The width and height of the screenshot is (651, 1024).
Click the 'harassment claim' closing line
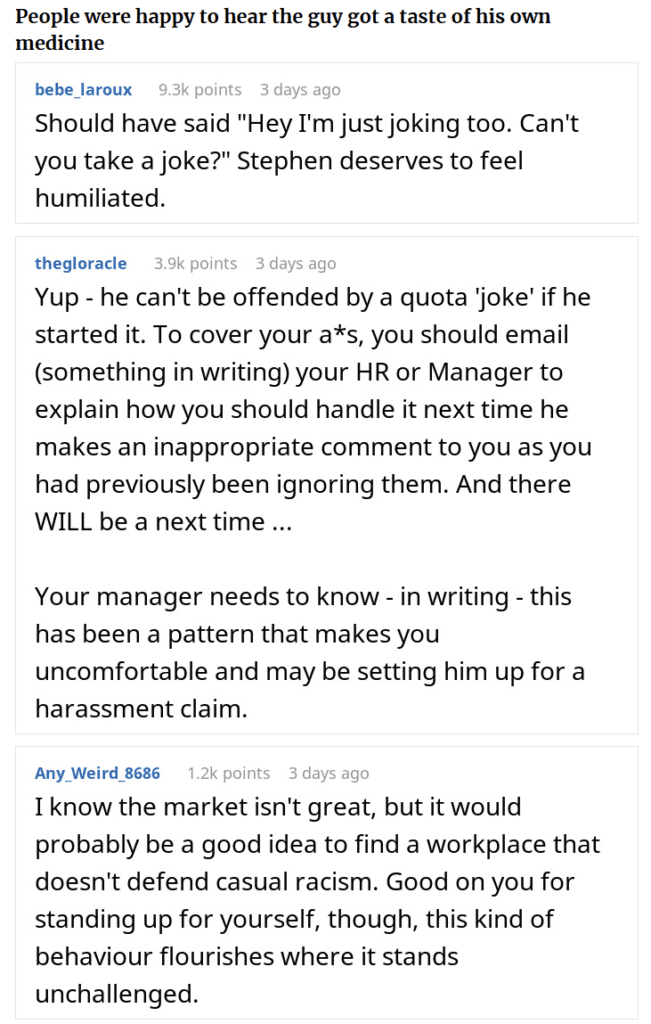141,708
